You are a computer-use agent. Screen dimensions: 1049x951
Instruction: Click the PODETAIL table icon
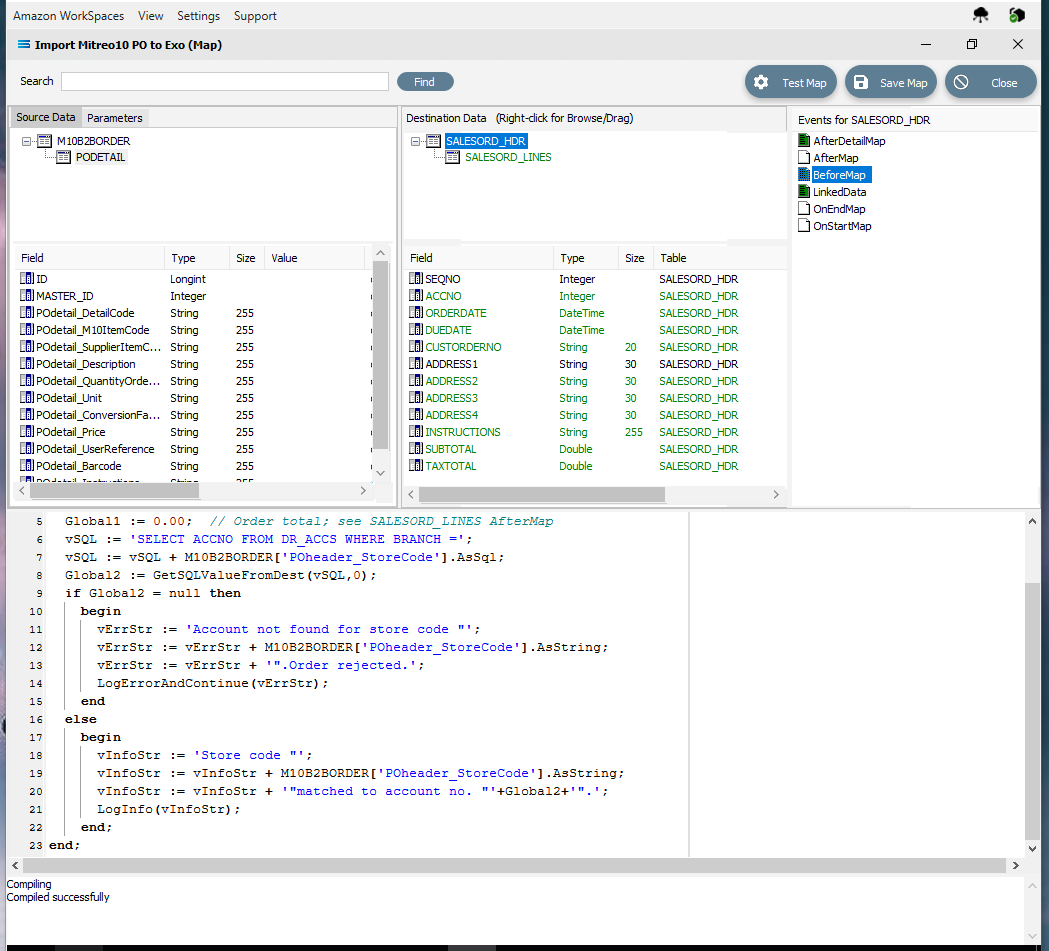coord(64,157)
